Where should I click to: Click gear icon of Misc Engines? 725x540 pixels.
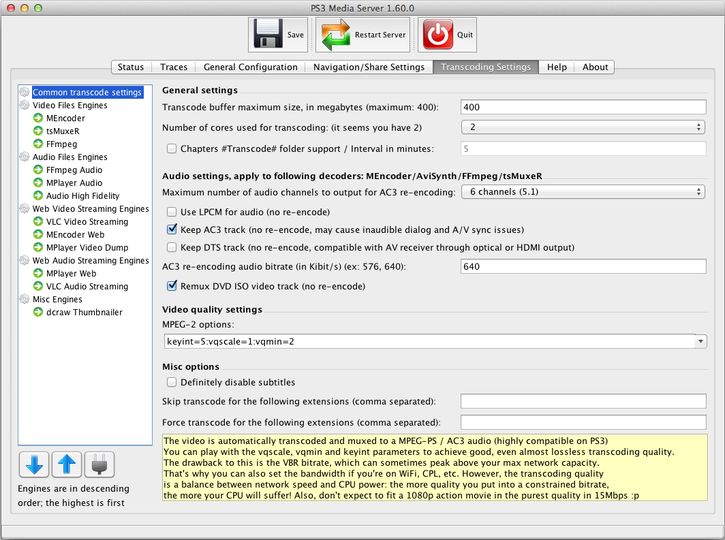[x=25, y=299]
